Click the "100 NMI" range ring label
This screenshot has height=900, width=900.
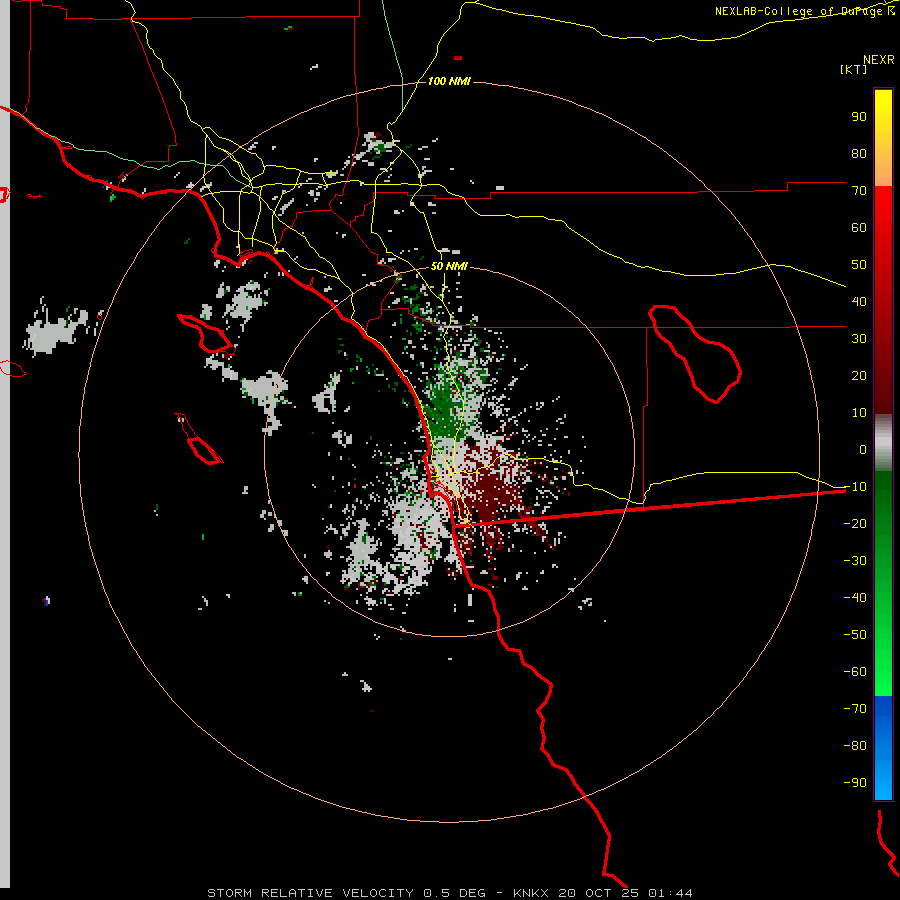[x=449, y=82]
